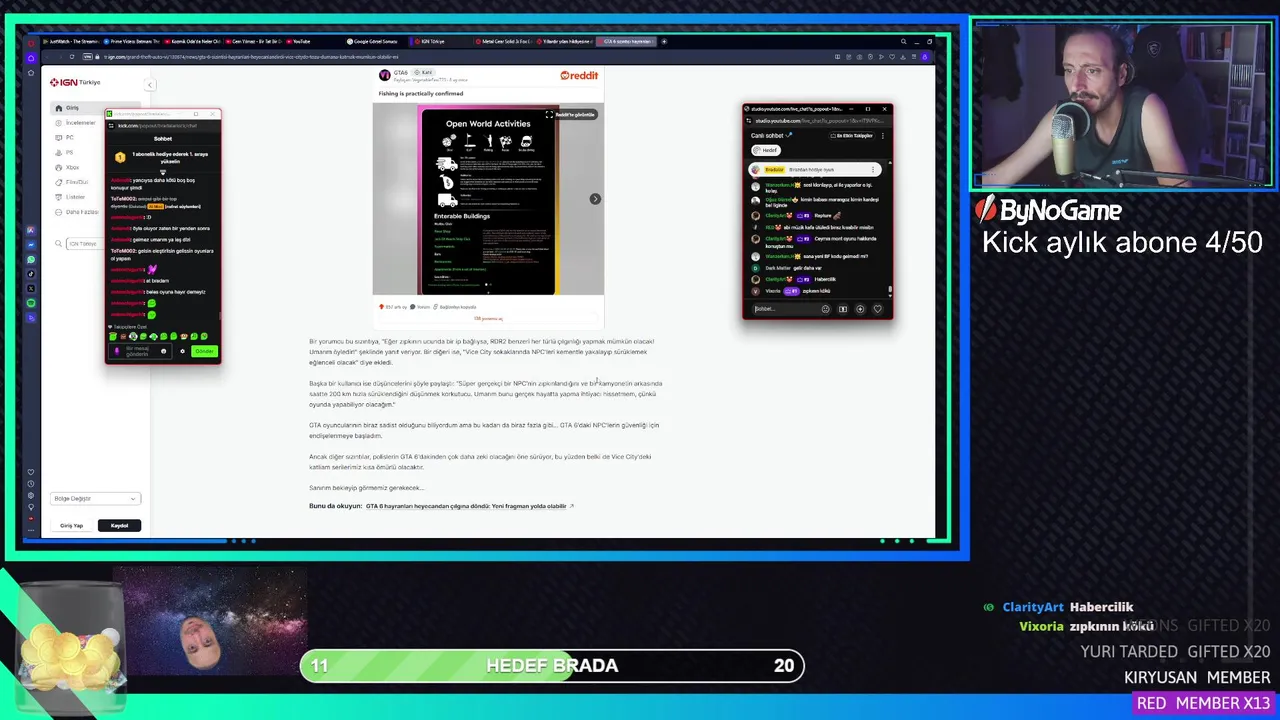Select Xbox in the IGN side menu

[x=72, y=167]
